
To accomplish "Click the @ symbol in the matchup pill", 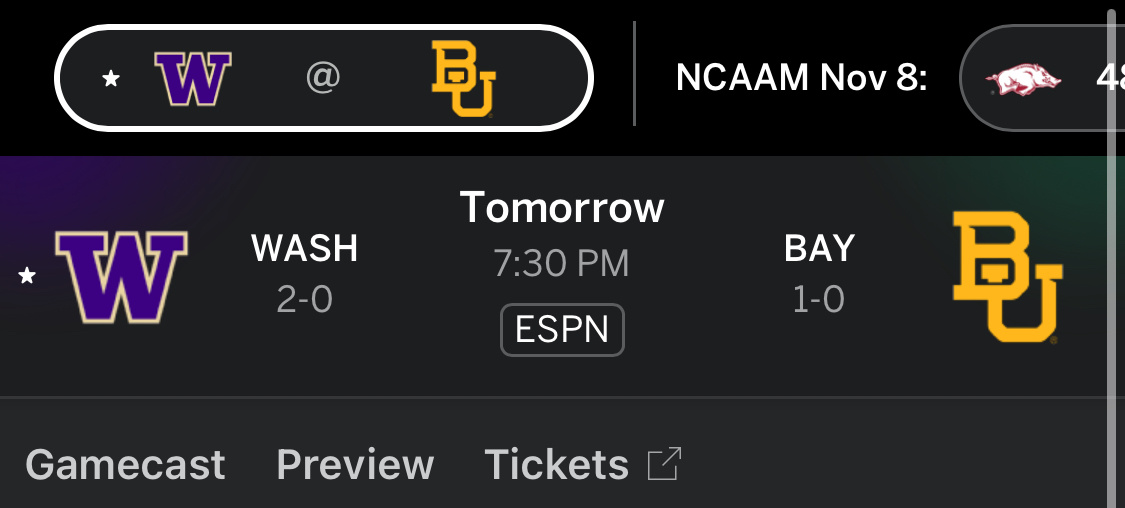I will tap(323, 78).
